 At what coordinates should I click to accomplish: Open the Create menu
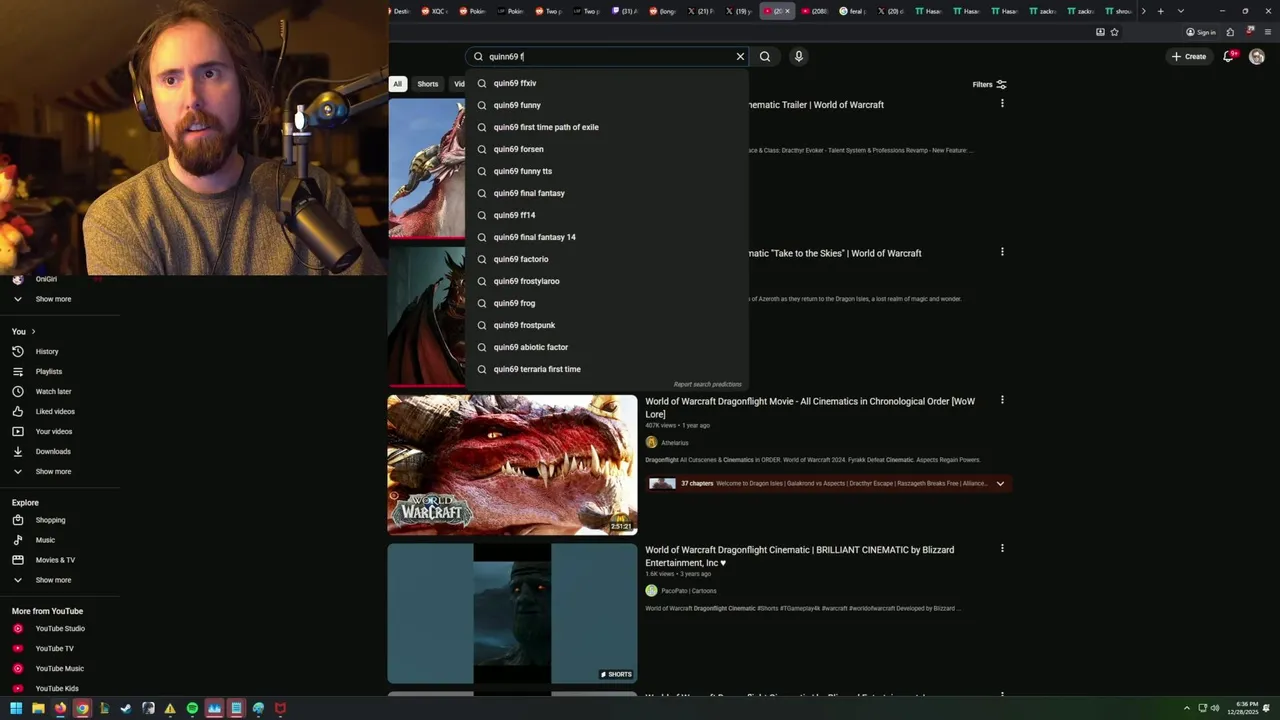point(1189,57)
